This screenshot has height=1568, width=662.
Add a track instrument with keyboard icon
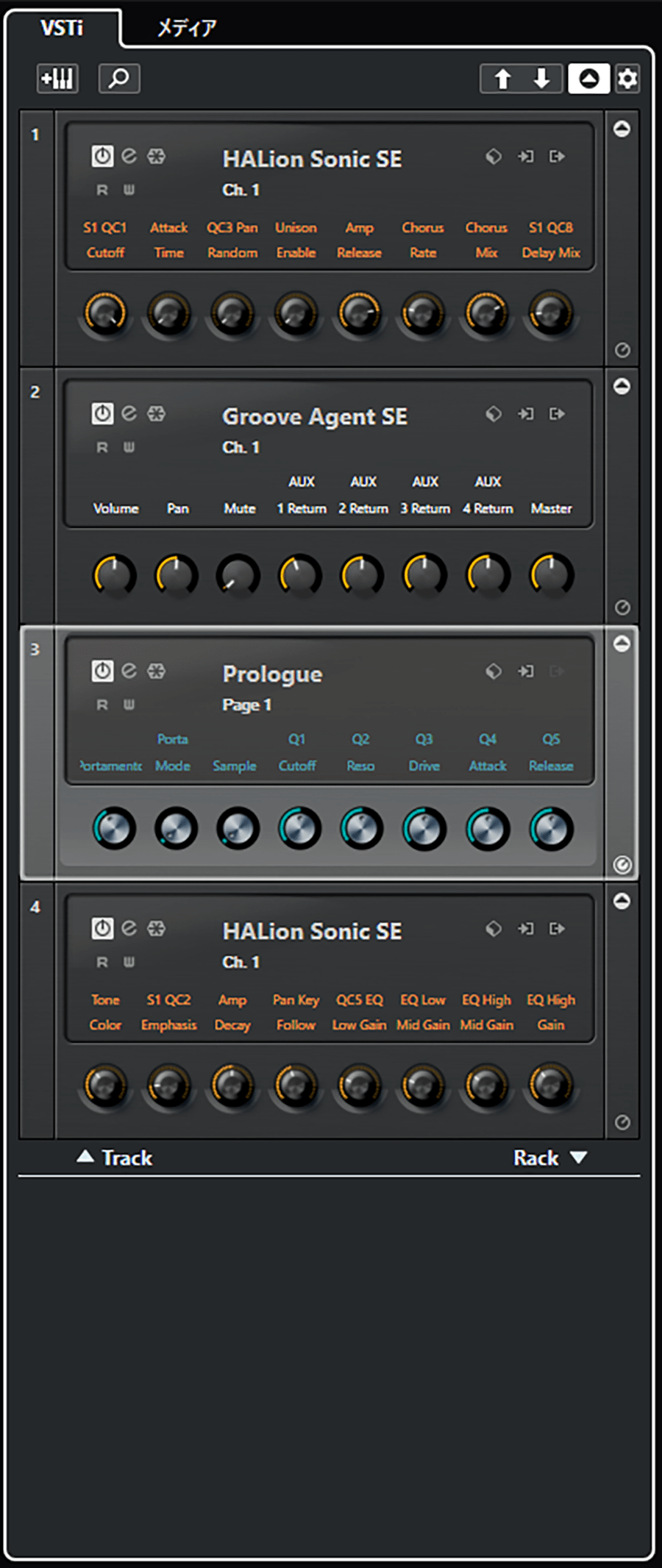click(x=57, y=79)
